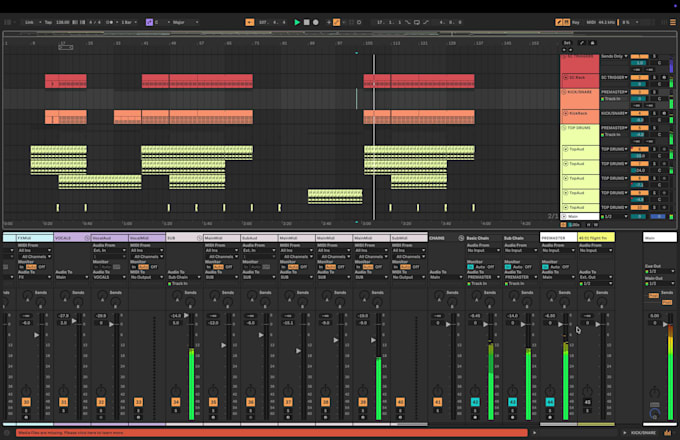Screen dimensions: 680x440
Task: Open the Major scale dropdown
Action: click(x=185, y=22)
